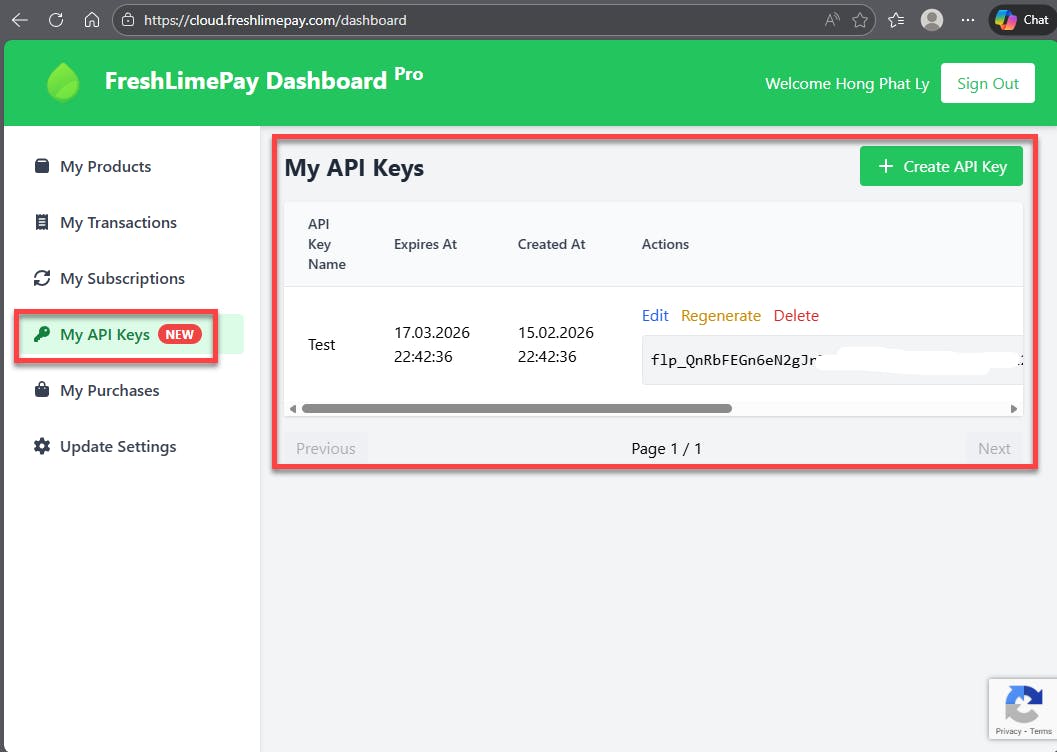Viewport: 1057px width, 752px height.
Task: Click the 15.02.2026 created date cell
Action: pos(556,344)
